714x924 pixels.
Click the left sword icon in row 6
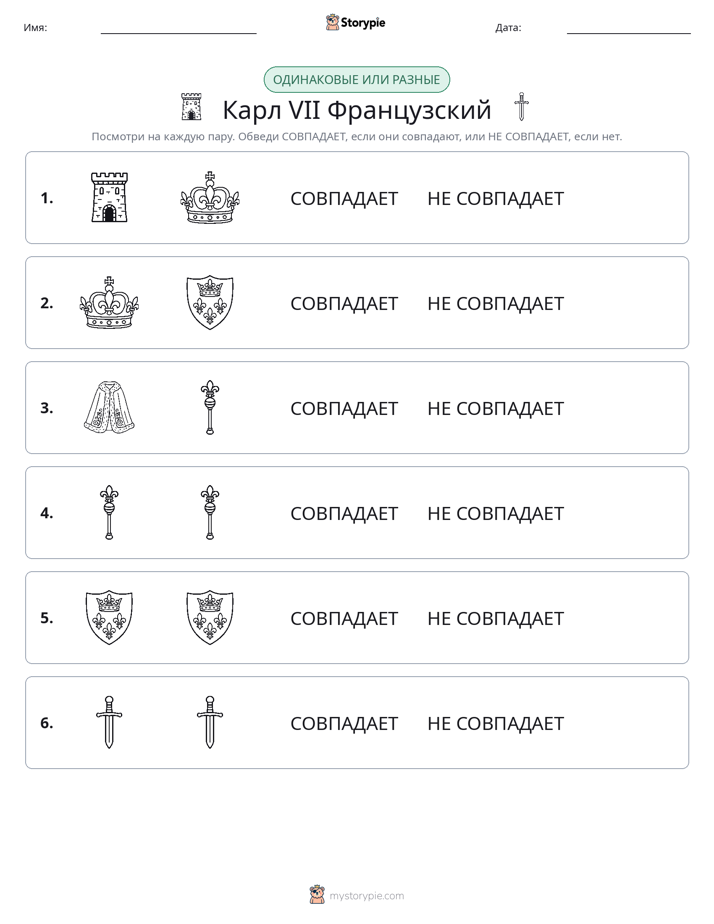109,722
